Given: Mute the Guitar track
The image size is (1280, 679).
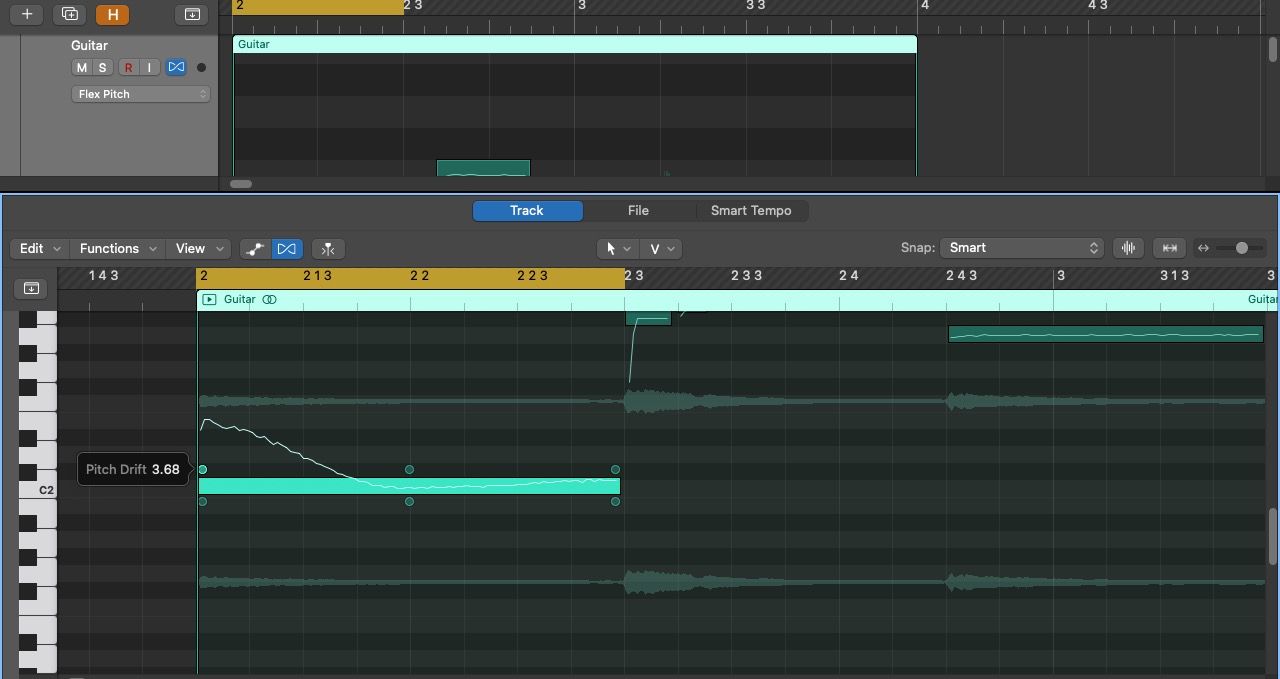Looking at the screenshot, I should tap(81, 67).
